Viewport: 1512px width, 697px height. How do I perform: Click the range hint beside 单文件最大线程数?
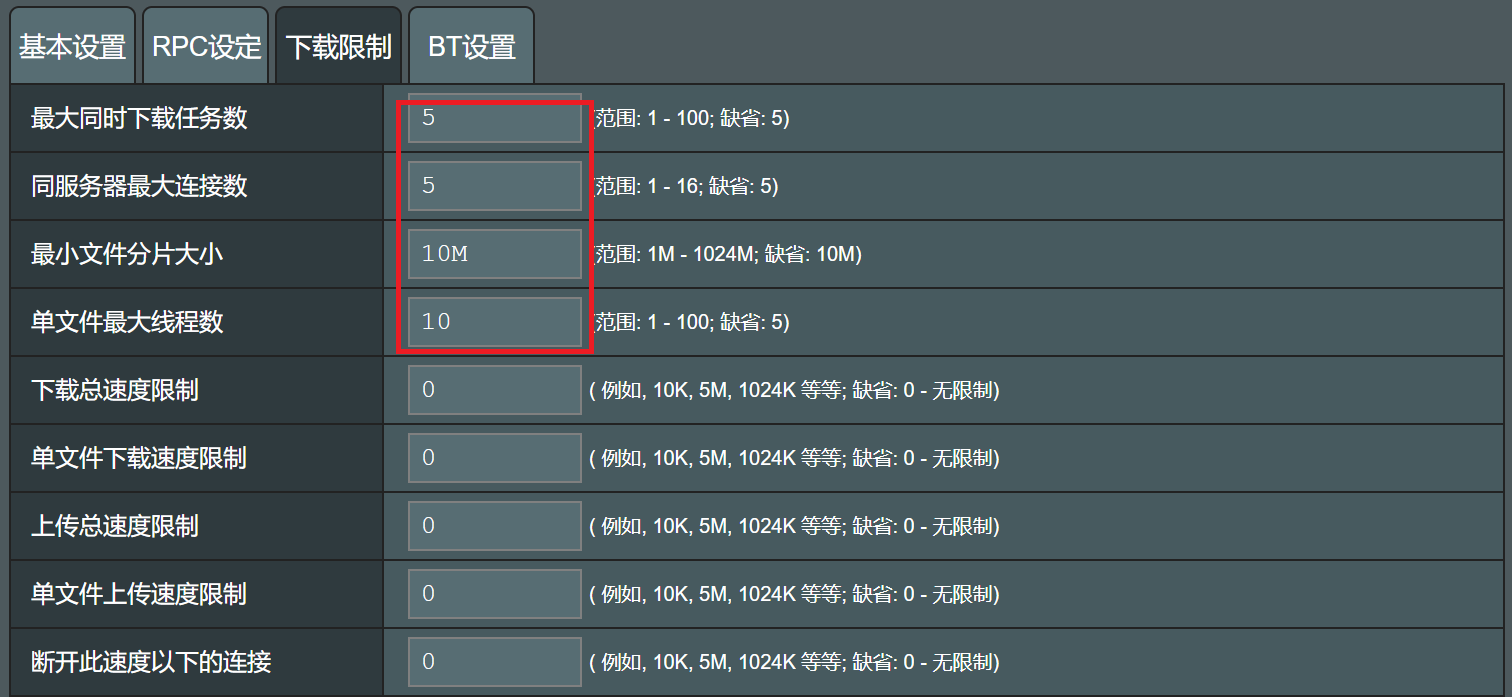[692, 322]
